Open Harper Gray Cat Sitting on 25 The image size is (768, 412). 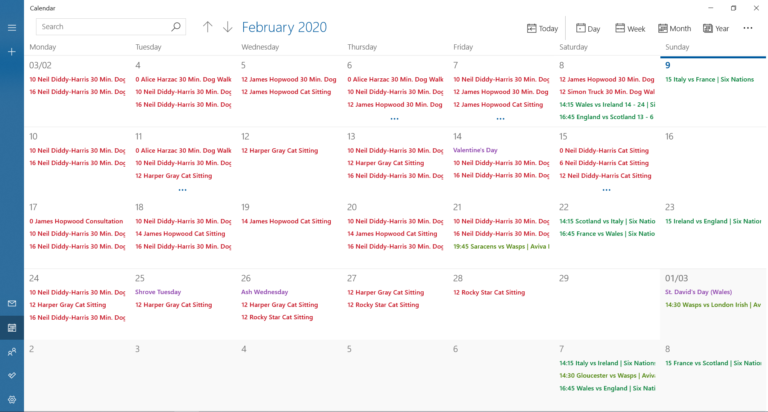(173, 305)
